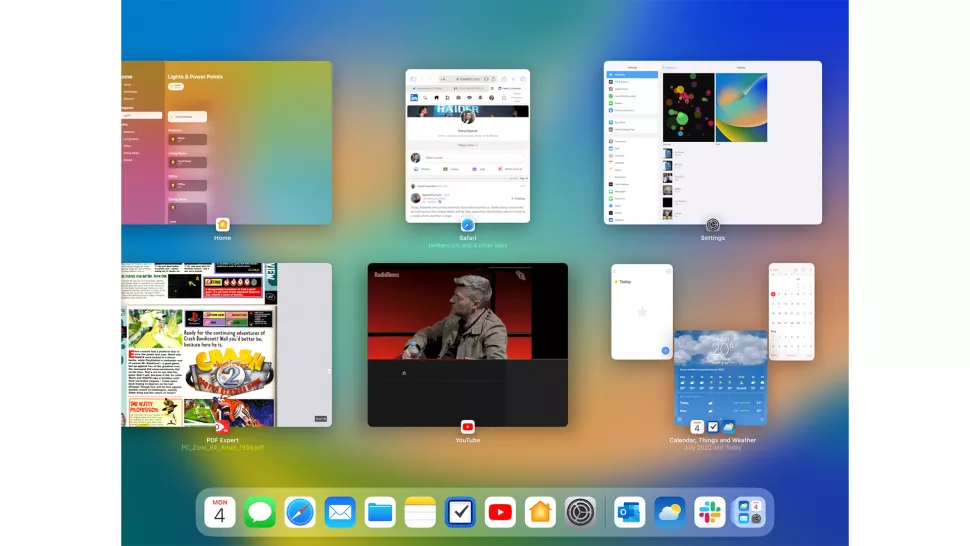Open the Things Today window
Image resolution: width=970 pixels, height=546 pixels.
pos(642,312)
